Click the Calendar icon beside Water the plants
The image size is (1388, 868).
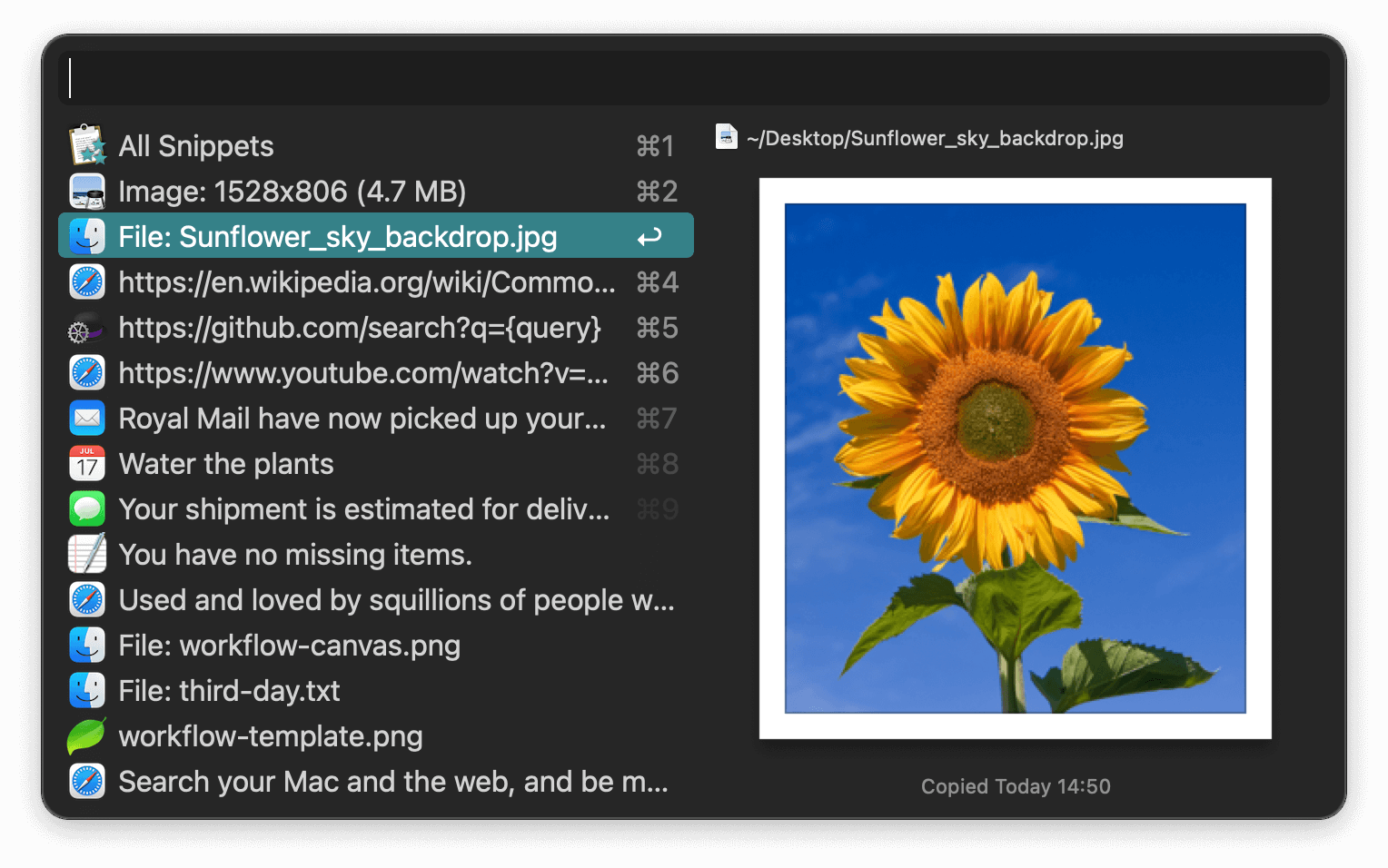(x=86, y=463)
